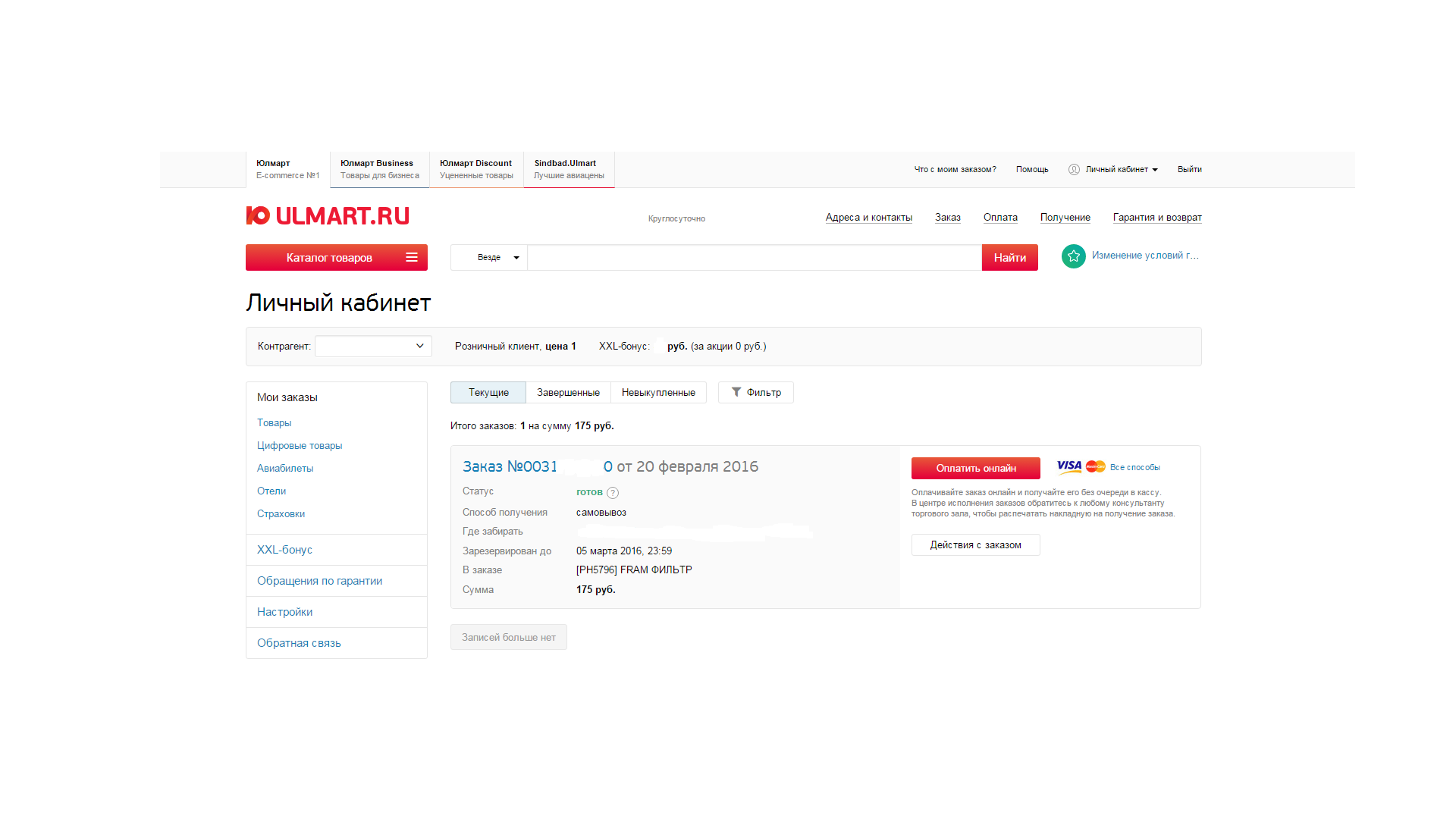
Task: Click the Личный кабинет page heading
Action: pyautogui.click(x=338, y=303)
